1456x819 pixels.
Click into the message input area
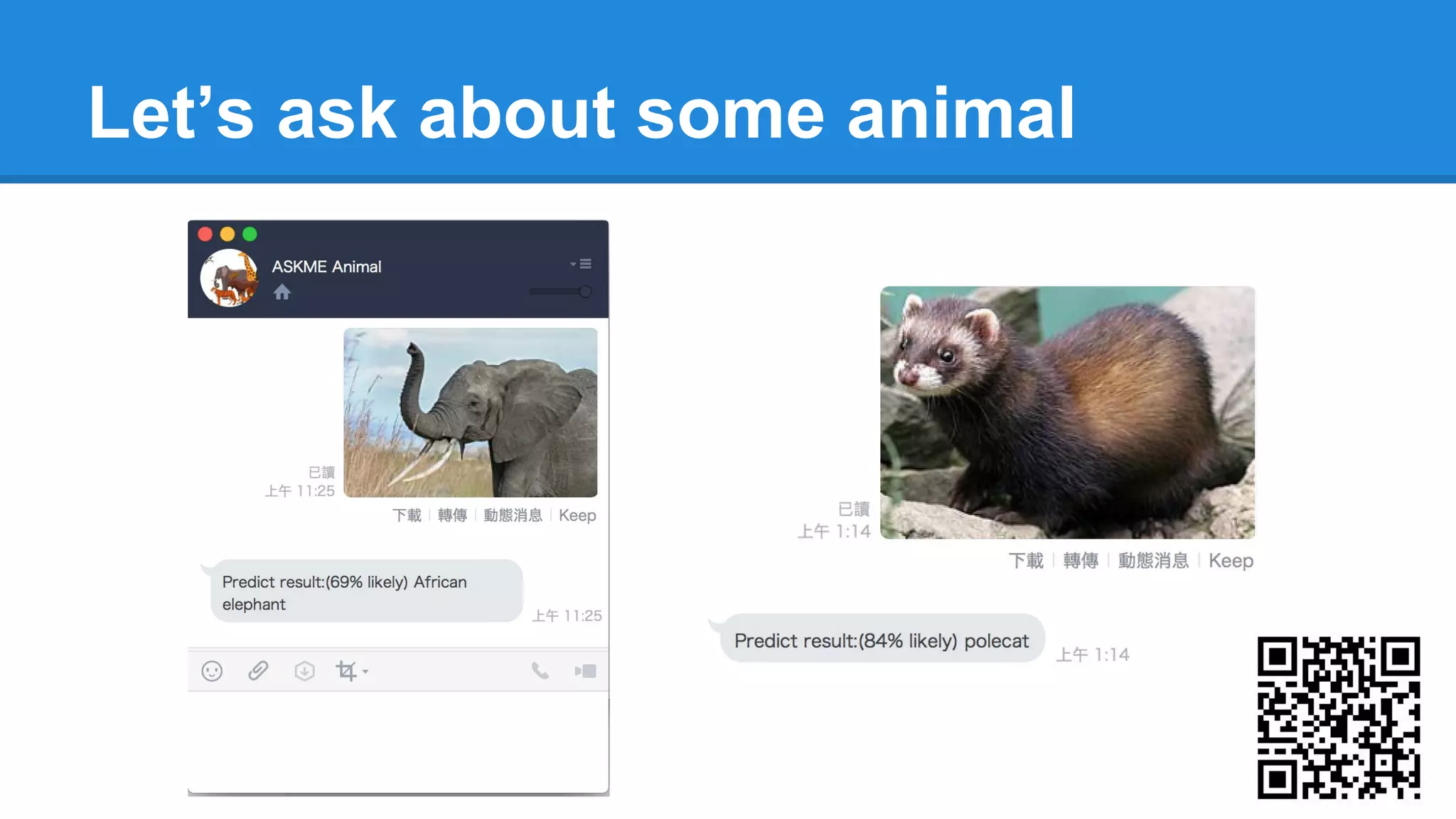[398, 741]
